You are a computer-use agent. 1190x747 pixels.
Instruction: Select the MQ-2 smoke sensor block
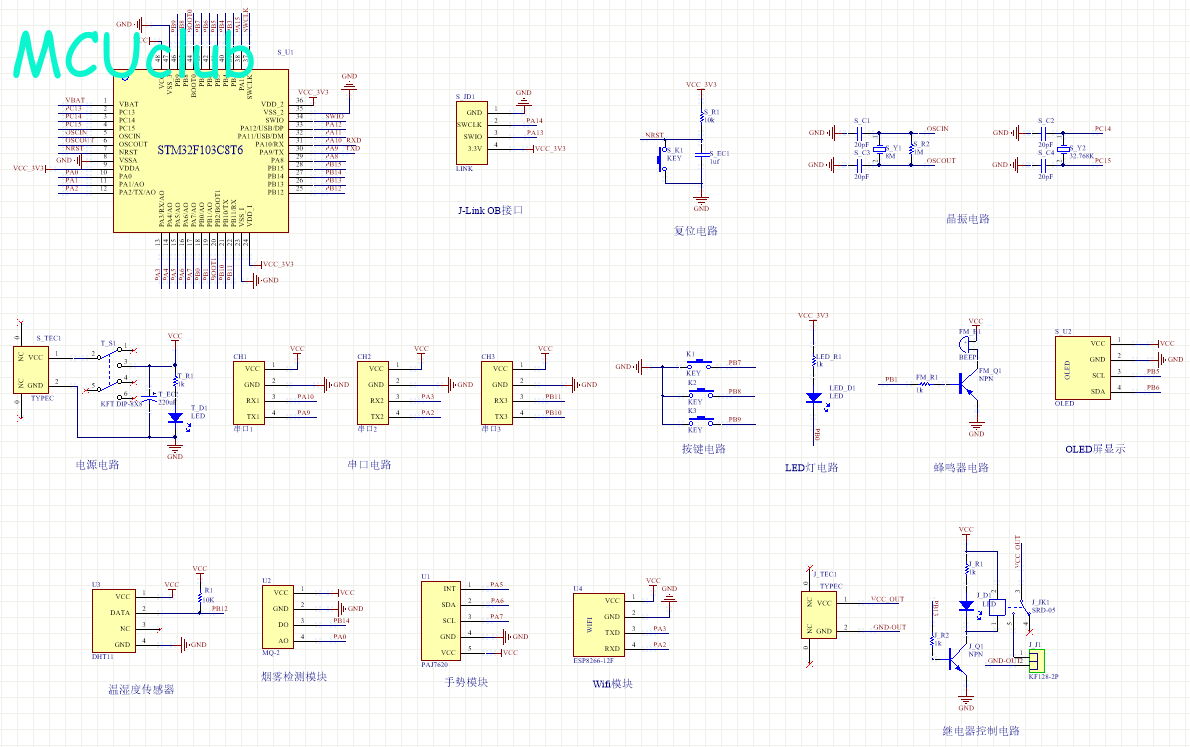279,616
